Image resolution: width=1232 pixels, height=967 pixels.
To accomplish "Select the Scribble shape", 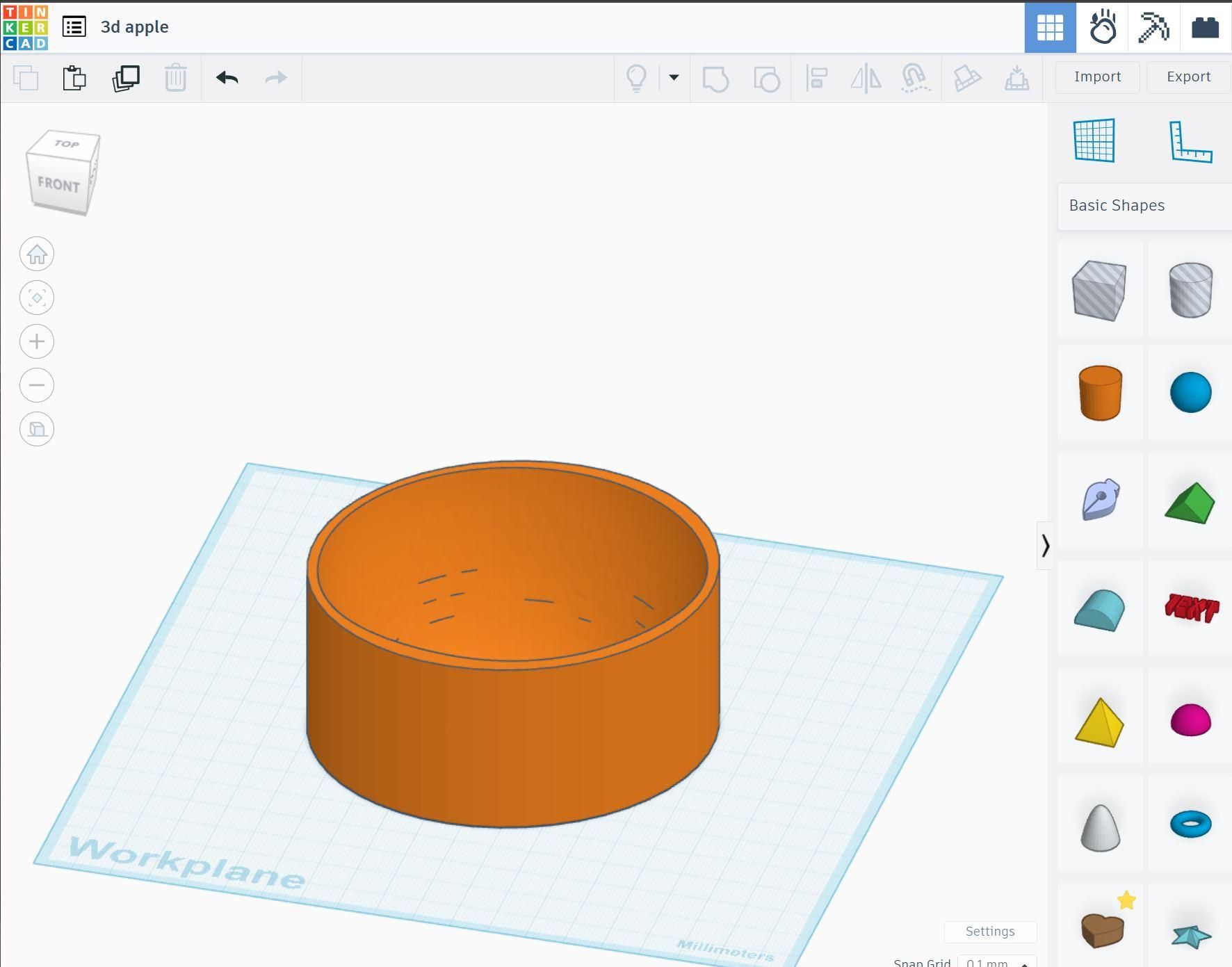I will pos(1100,500).
